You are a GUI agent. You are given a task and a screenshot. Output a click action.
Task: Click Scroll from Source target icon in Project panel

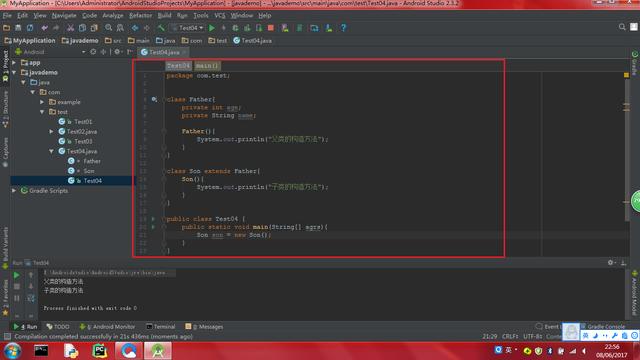tap(93, 52)
